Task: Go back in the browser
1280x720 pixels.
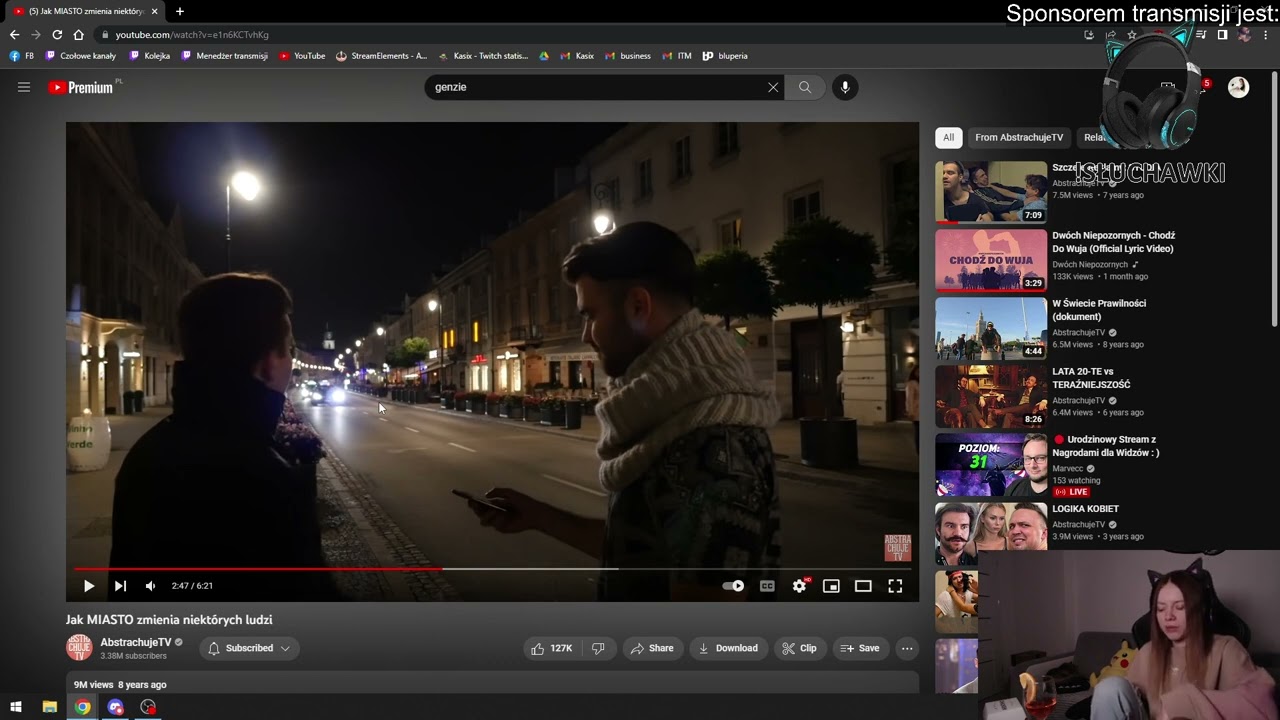Action: [x=14, y=34]
